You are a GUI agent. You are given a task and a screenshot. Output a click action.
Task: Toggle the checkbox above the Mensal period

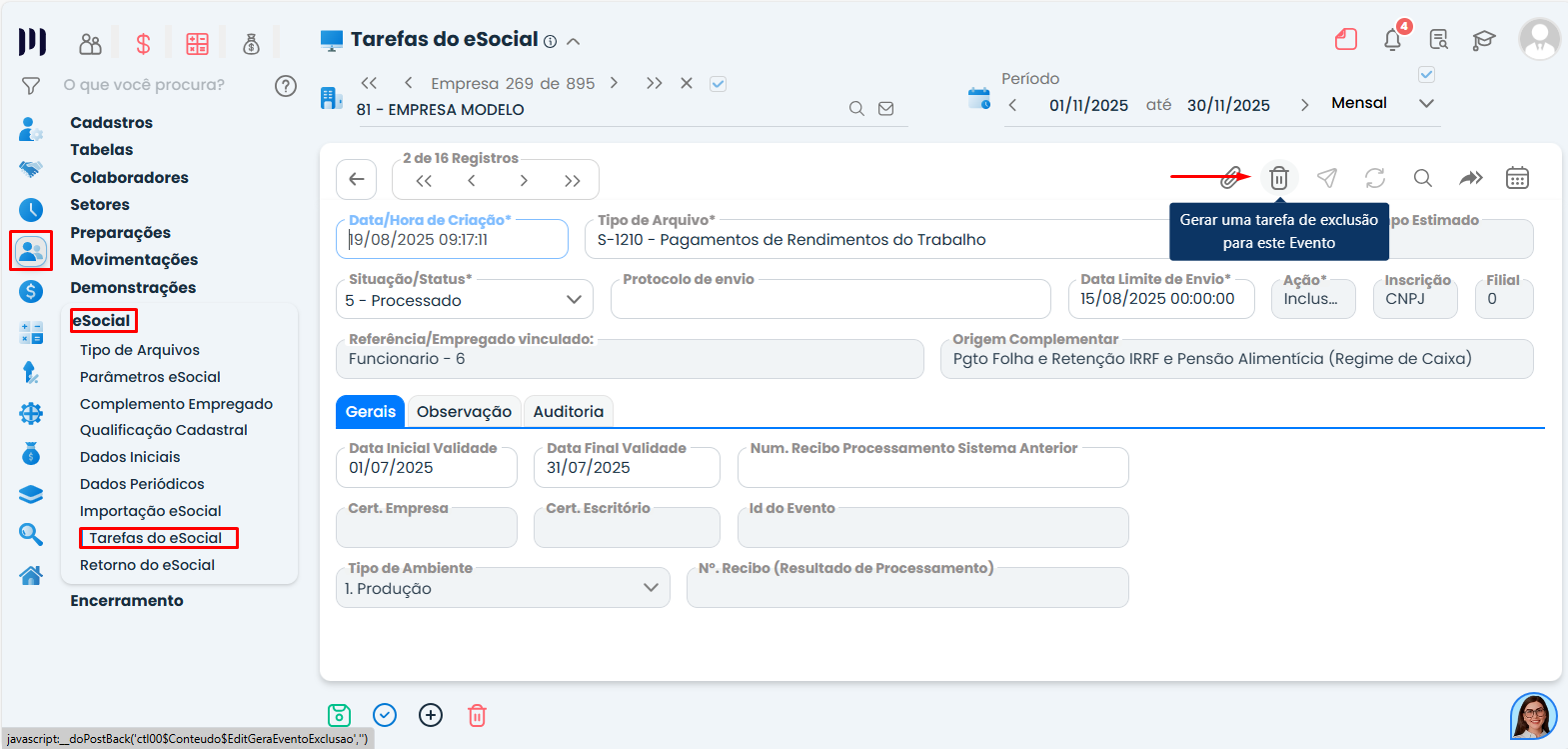coord(1426,75)
